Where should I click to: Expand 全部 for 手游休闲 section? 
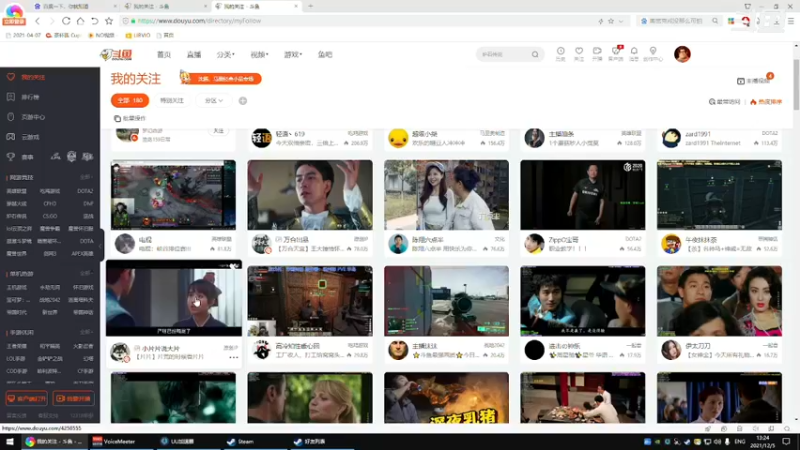(86, 332)
